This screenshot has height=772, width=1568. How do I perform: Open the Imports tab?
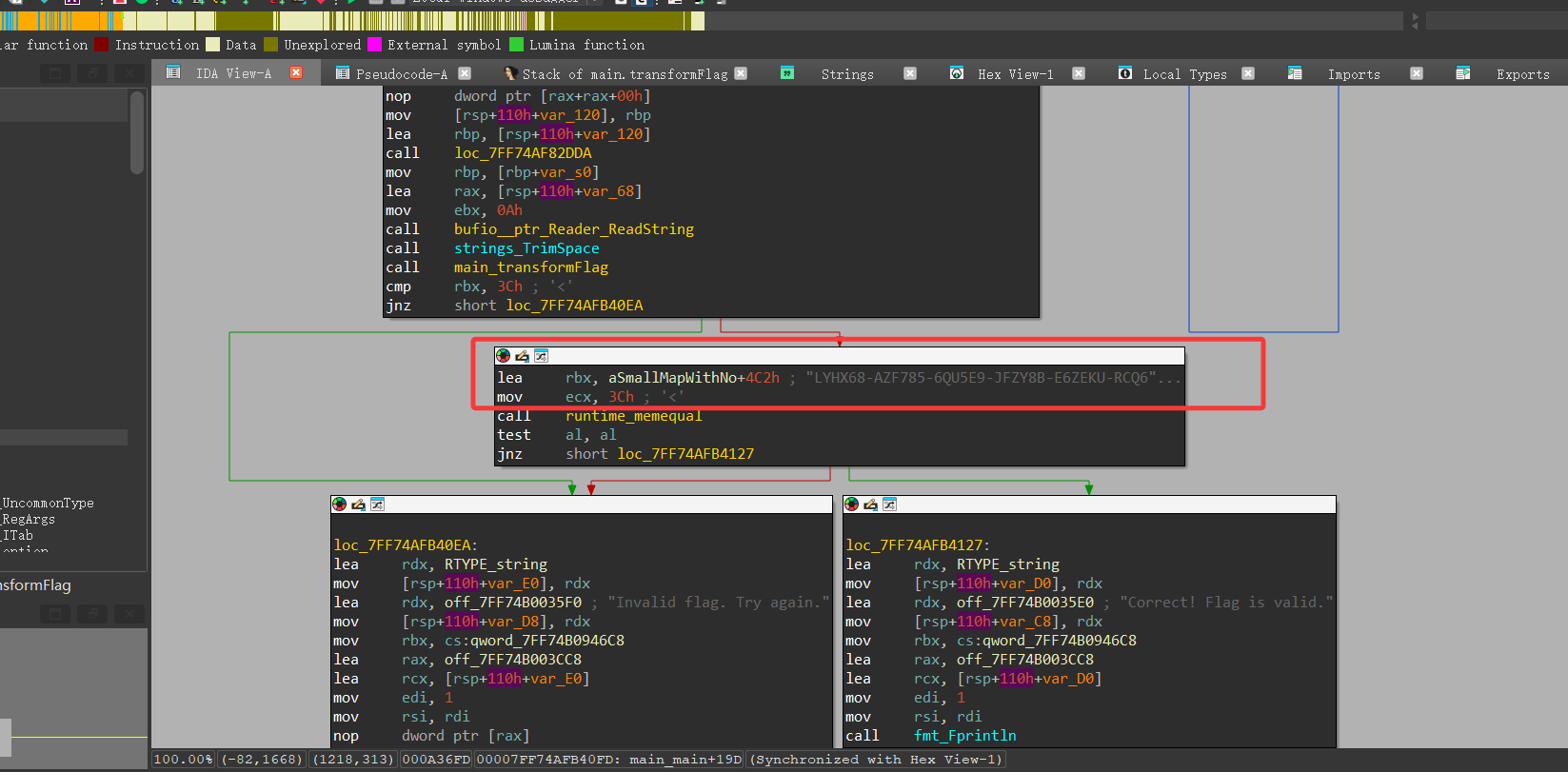click(1353, 73)
